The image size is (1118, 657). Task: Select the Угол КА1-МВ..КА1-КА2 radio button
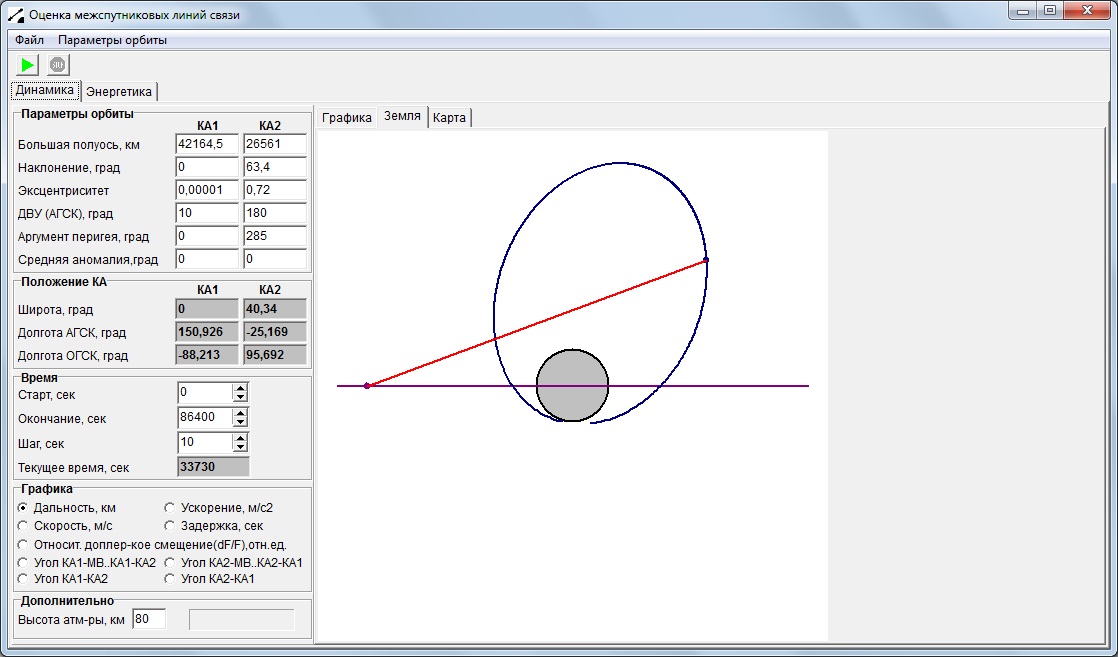point(24,562)
